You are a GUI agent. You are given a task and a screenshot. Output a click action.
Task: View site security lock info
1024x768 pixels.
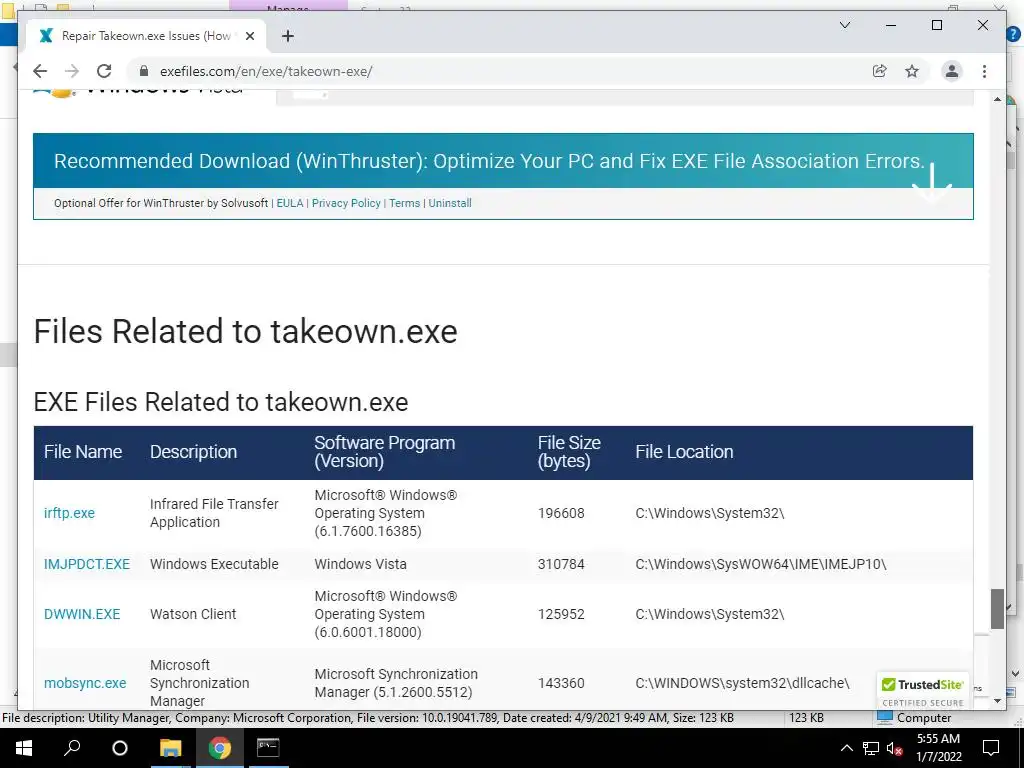point(144,71)
